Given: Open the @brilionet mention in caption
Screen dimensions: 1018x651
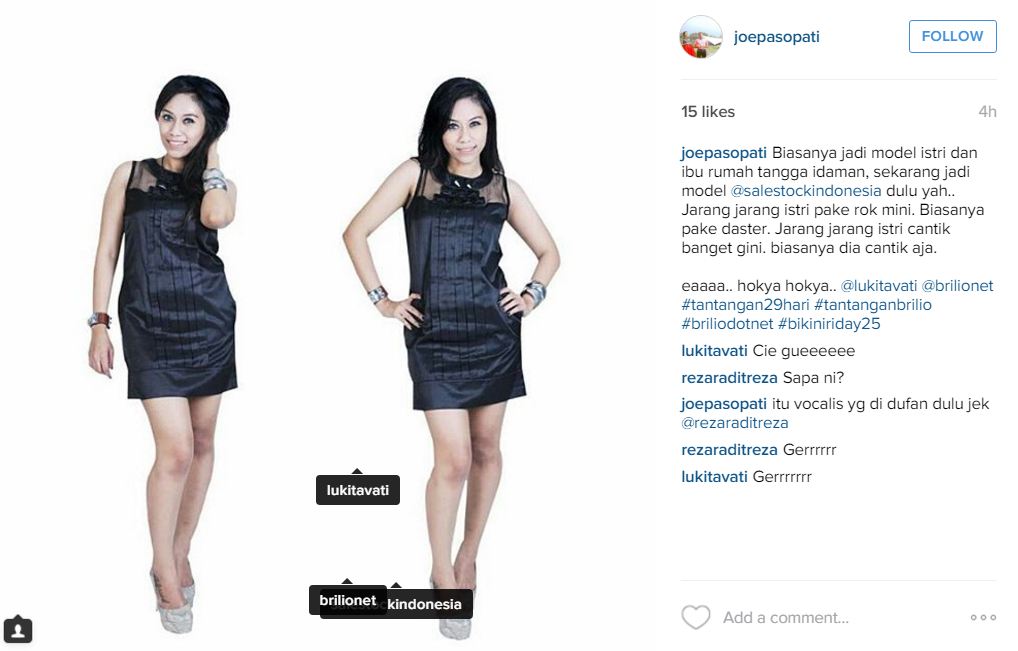Looking at the screenshot, I should point(958,286).
